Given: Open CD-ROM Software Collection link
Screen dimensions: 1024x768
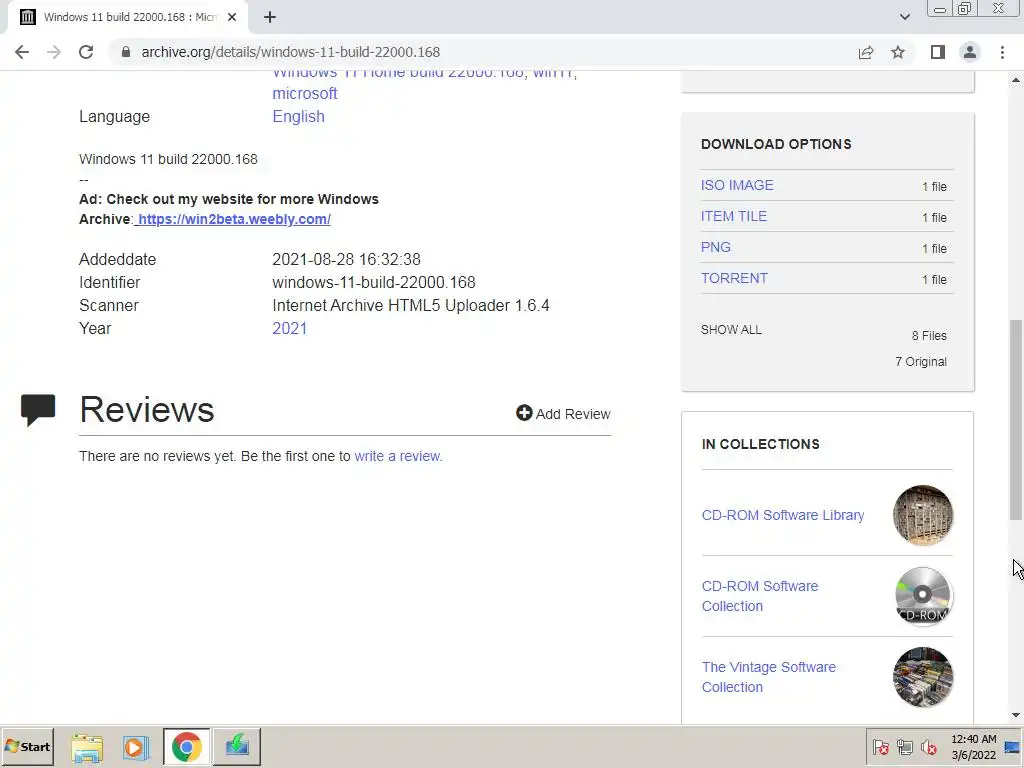Looking at the screenshot, I should tap(760, 596).
